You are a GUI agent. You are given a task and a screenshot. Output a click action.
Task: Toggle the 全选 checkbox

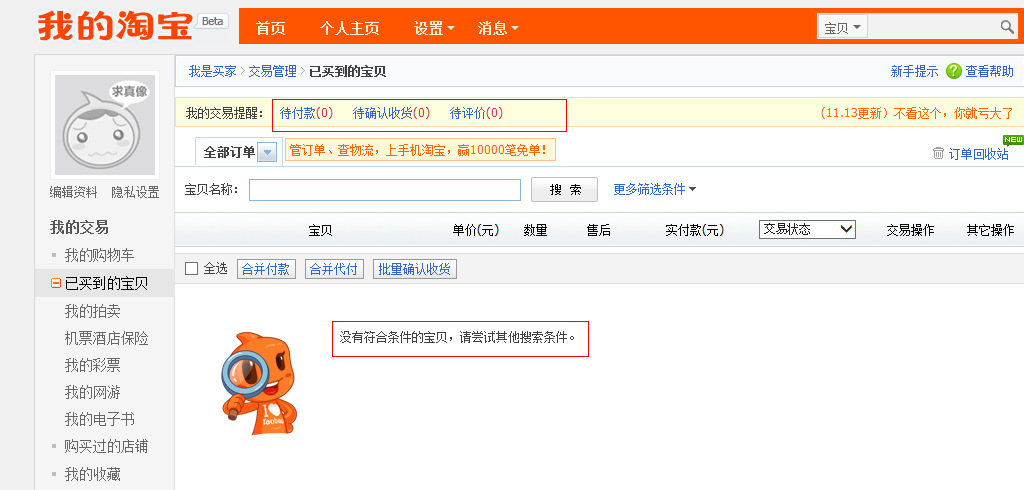tap(191, 269)
